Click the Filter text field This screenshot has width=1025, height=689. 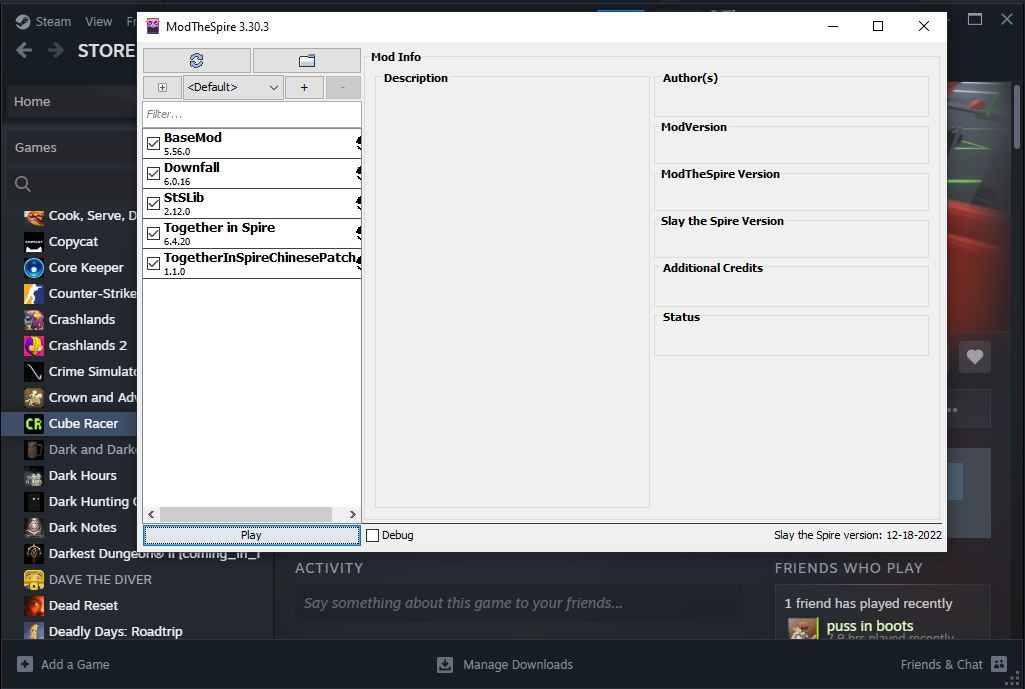(251, 114)
